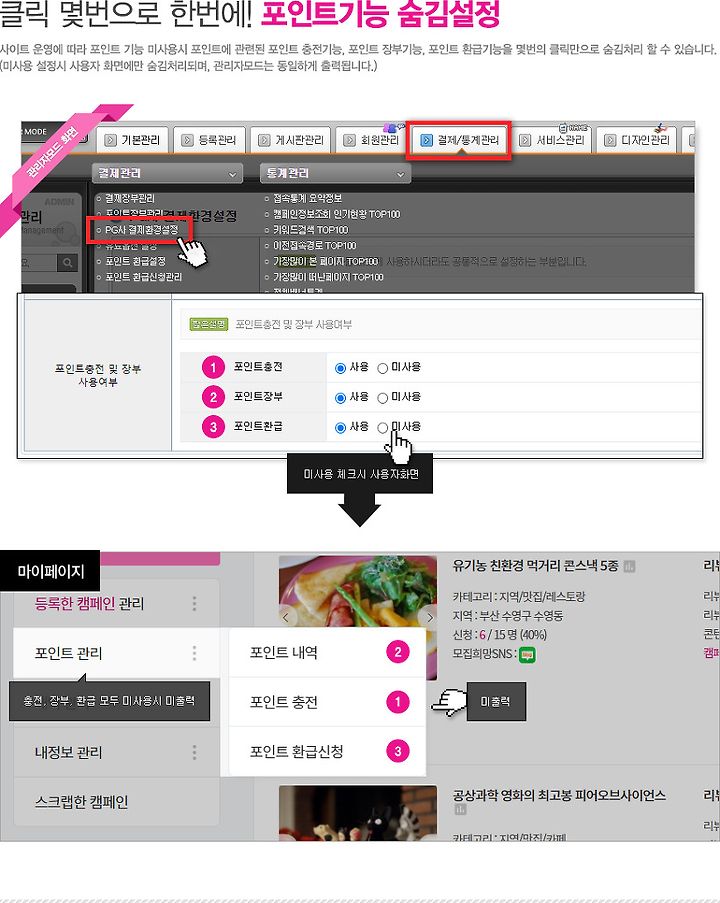This screenshot has height=903, width=720.
Task: Select 미사용 radio for 포인트환급
Action: tap(382, 428)
